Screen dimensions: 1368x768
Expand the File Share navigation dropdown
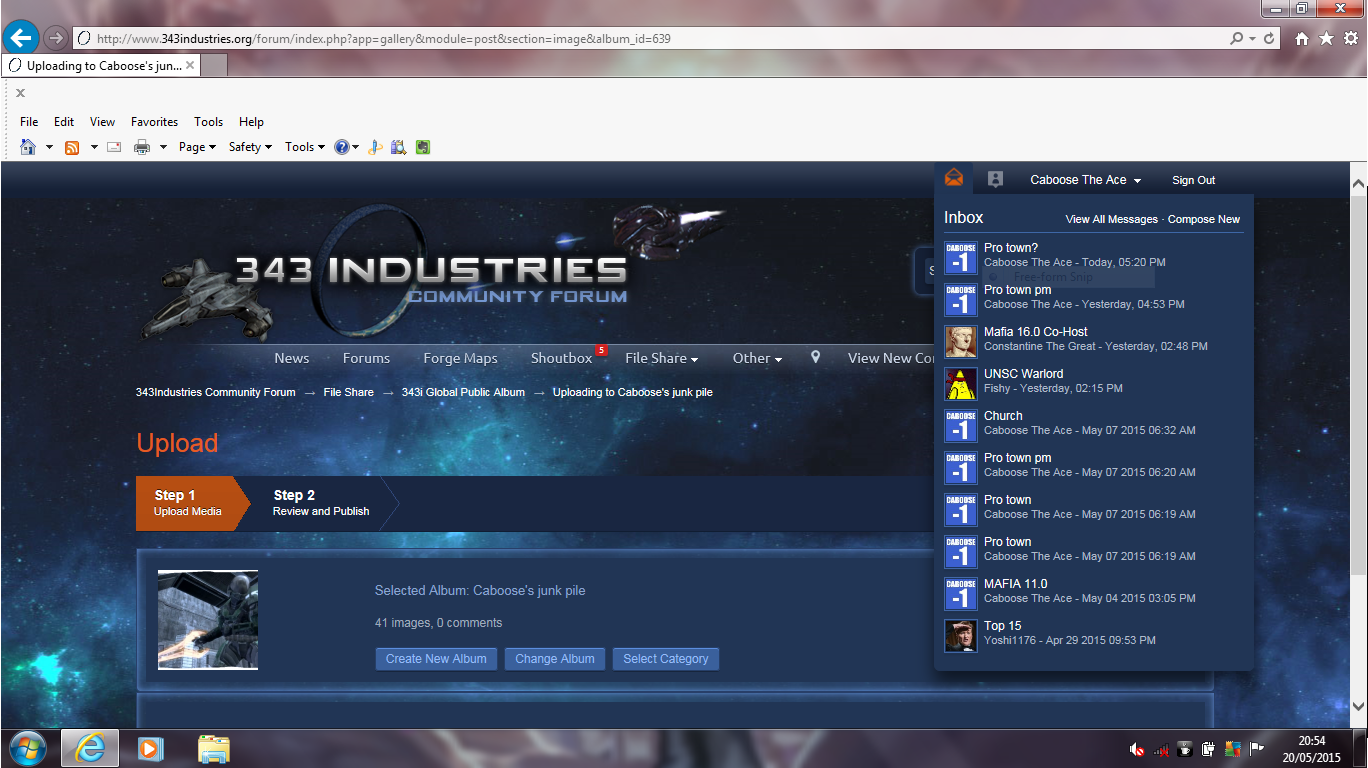[x=661, y=358]
